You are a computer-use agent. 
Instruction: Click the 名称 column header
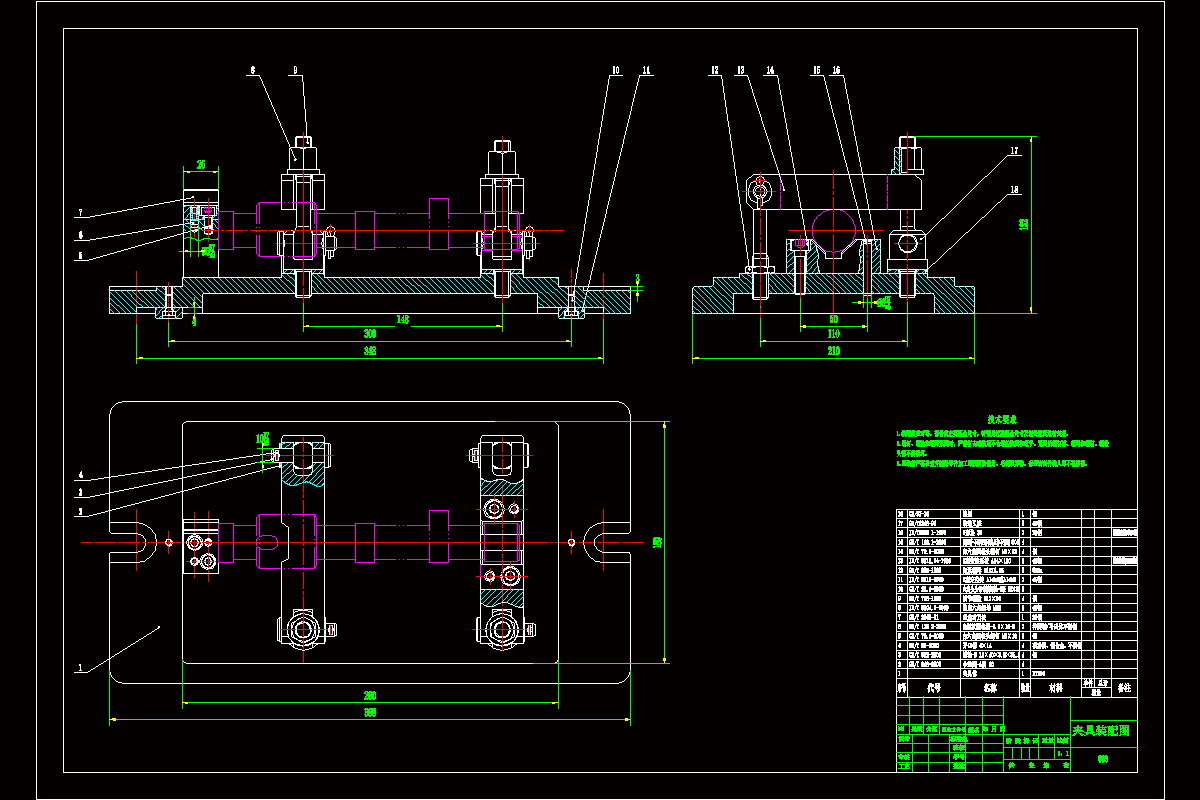pos(989,688)
